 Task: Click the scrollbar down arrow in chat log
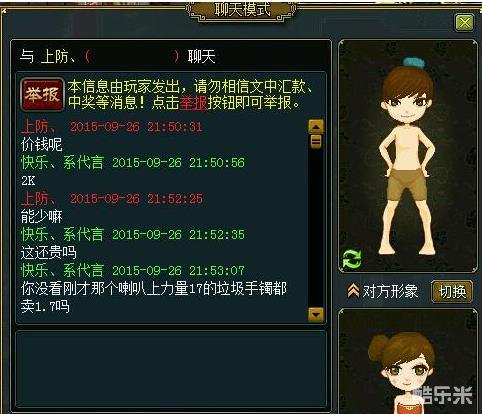point(316,314)
